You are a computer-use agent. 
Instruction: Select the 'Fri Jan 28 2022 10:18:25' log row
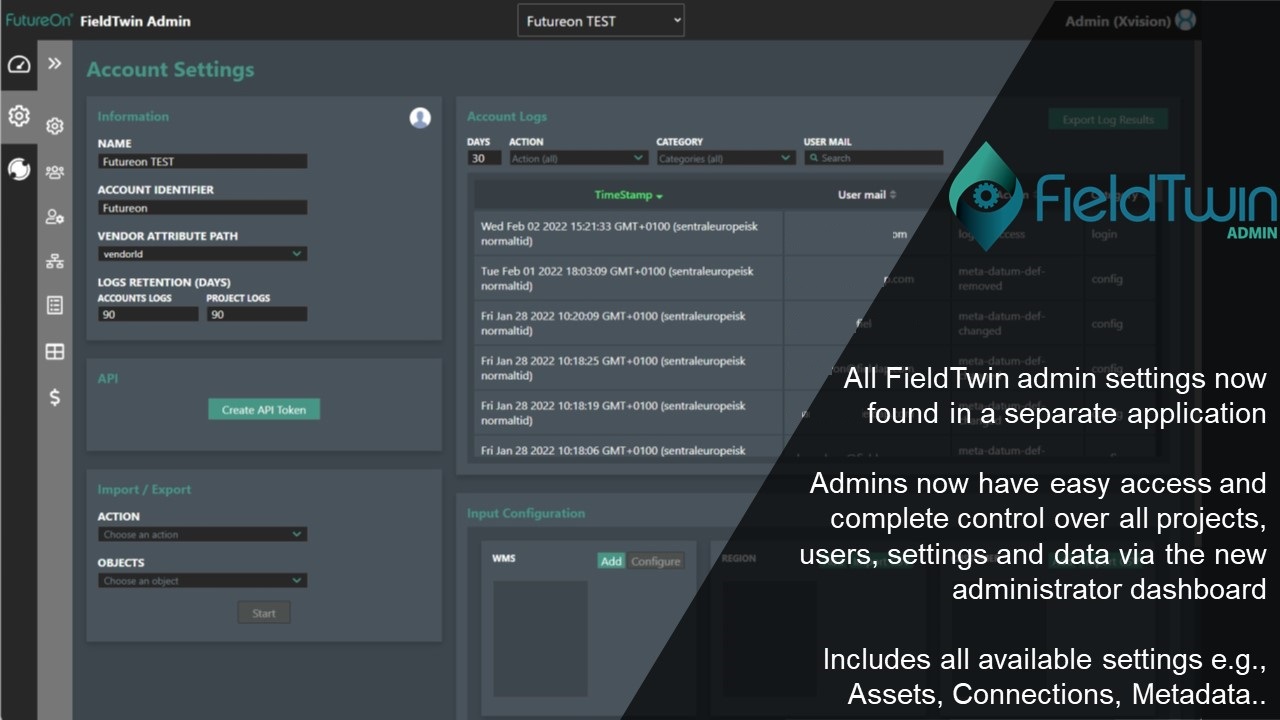(814, 368)
